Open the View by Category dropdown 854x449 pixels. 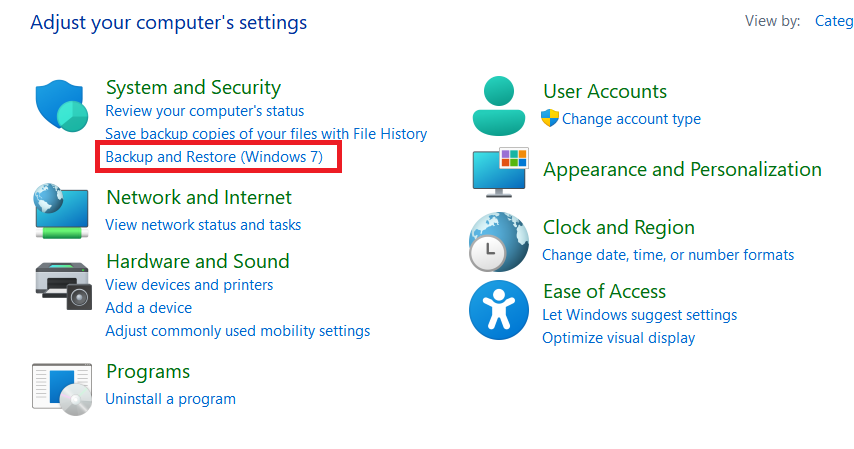(834, 21)
